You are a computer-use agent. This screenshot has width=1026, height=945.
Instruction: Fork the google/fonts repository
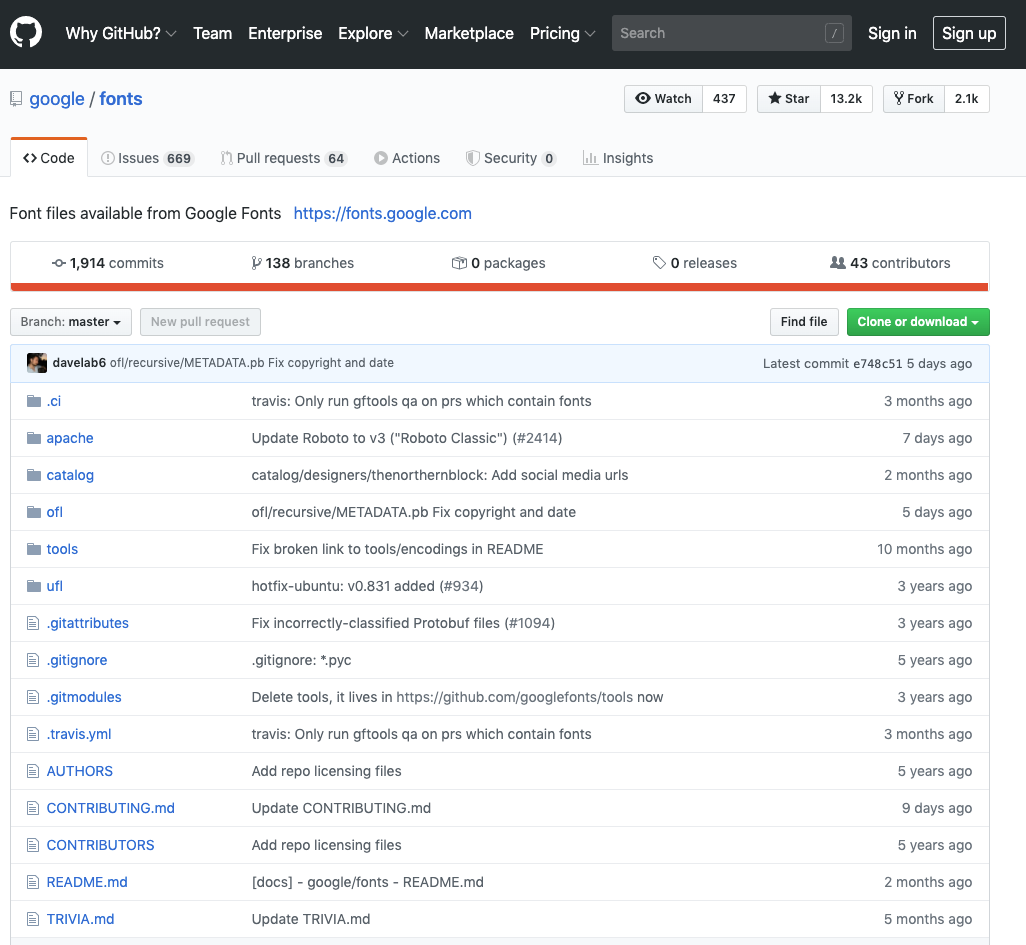[x=913, y=99]
